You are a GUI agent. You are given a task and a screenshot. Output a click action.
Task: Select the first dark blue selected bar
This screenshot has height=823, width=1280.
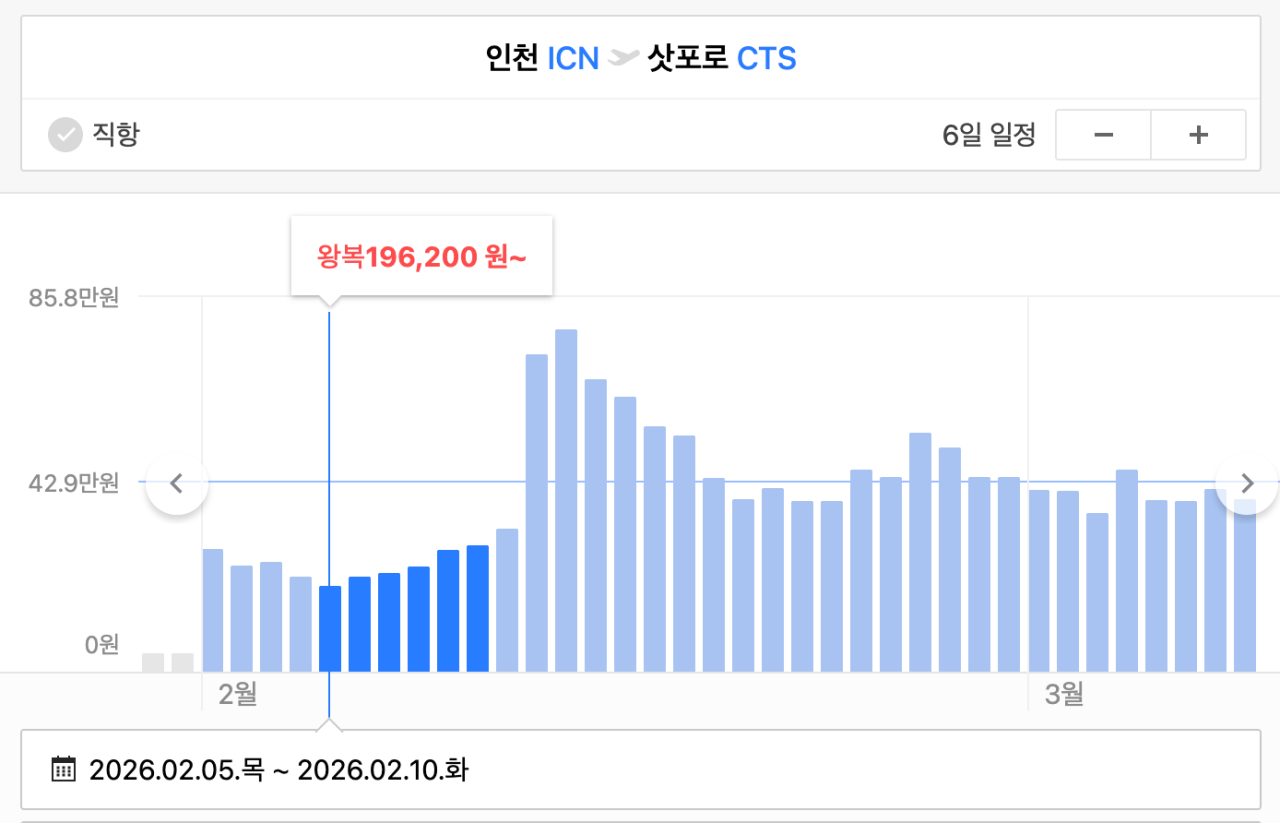[x=330, y=628]
